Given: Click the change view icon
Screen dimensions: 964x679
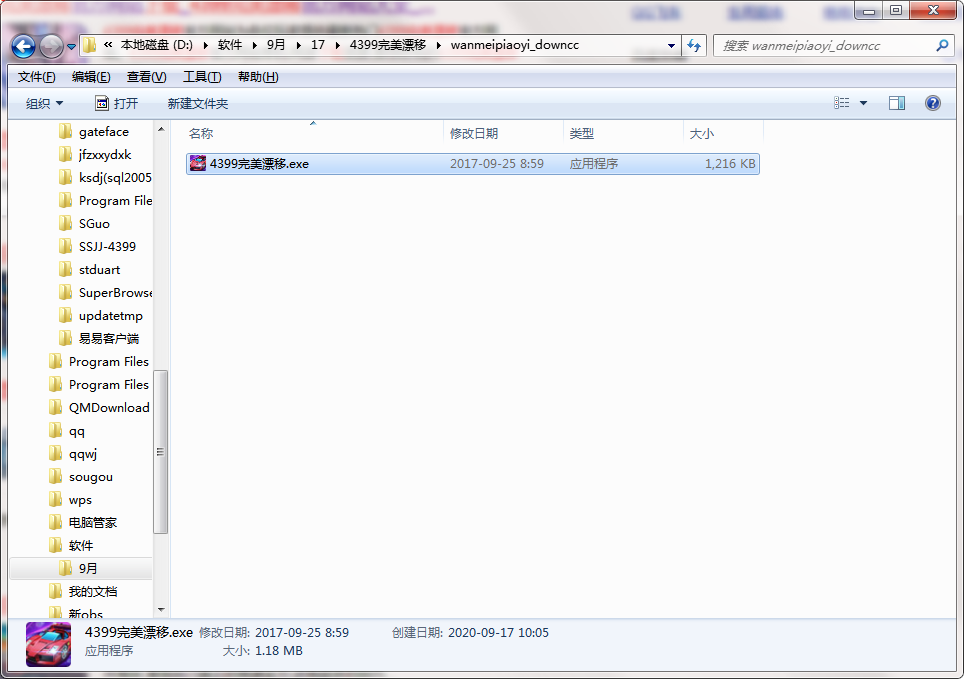Looking at the screenshot, I should point(841,103).
